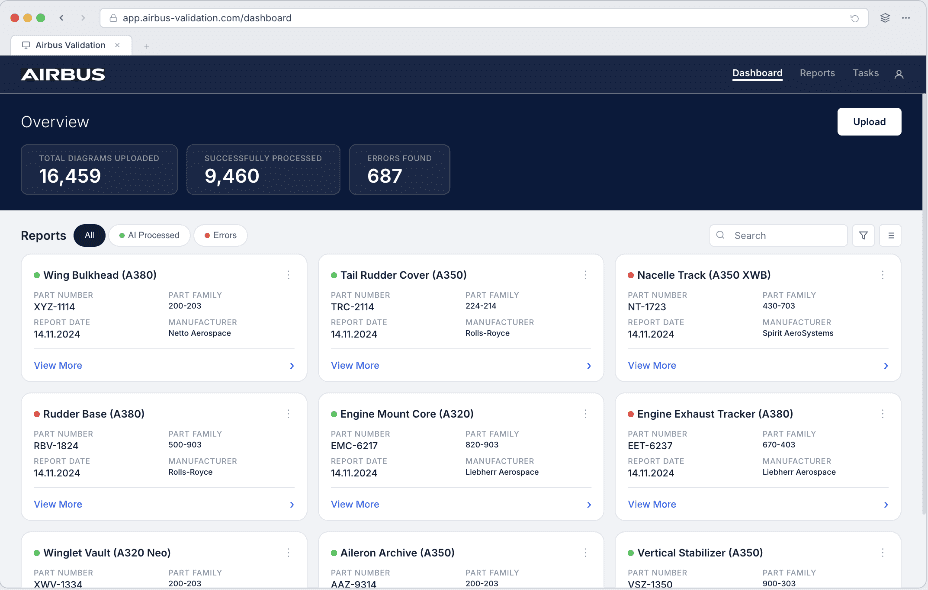
Task: Click the Overview heading
Action: [x=55, y=122]
